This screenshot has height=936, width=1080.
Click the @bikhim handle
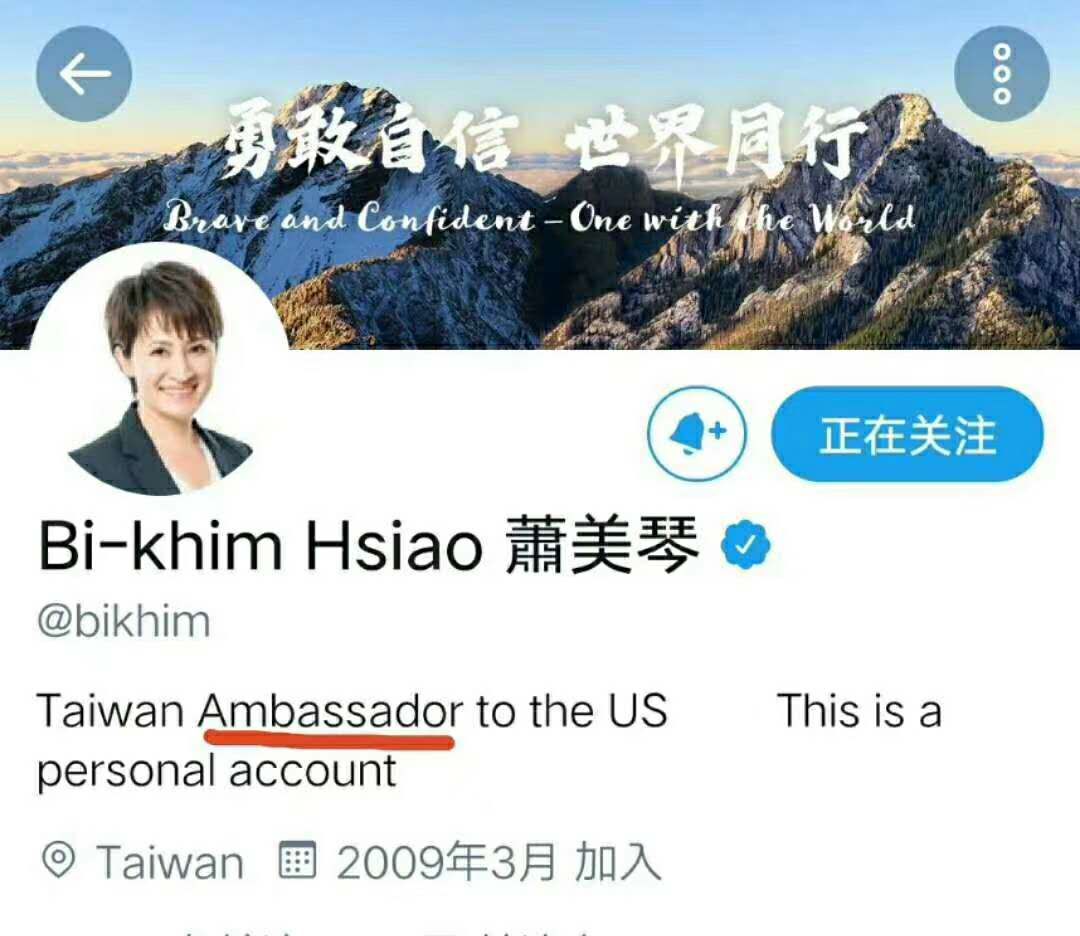(124, 621)
